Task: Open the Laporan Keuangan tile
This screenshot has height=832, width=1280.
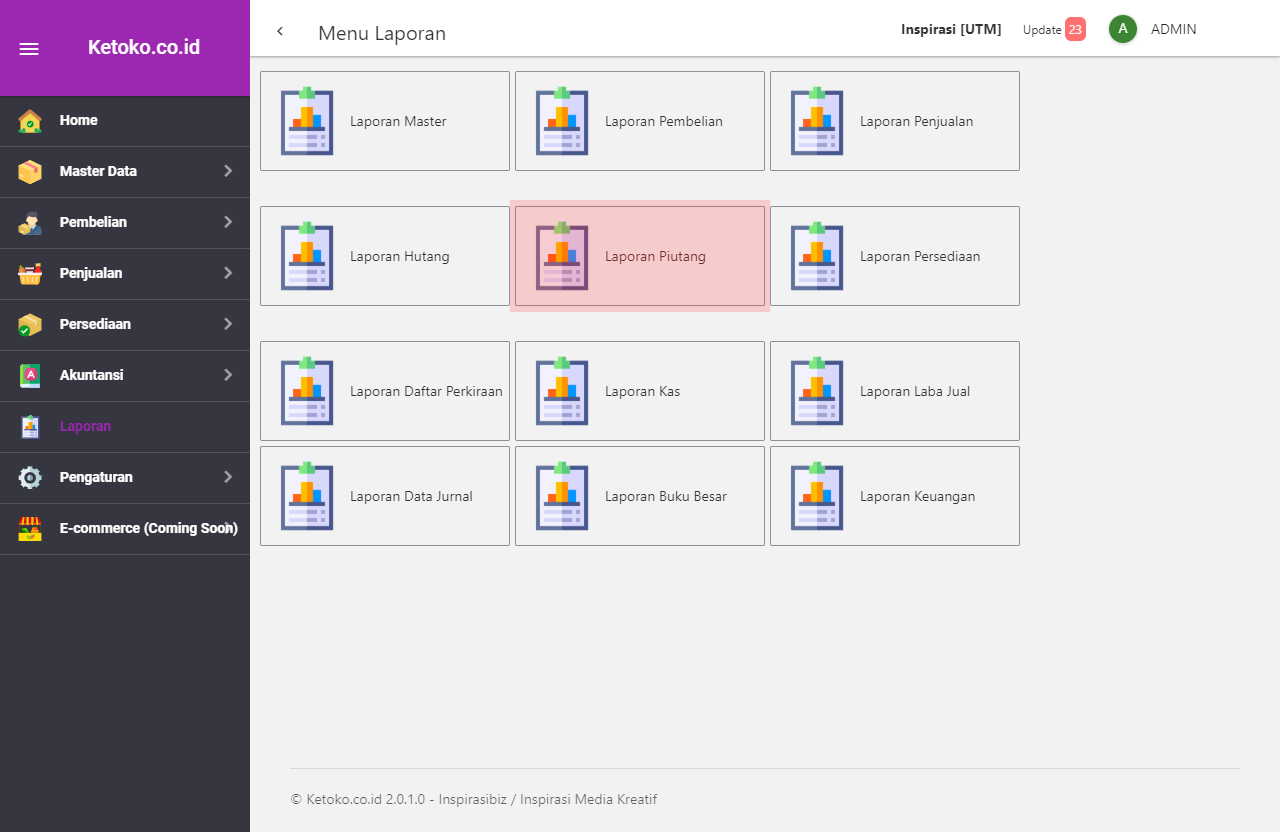Action: pyautogui.click(x=895, y=496)
